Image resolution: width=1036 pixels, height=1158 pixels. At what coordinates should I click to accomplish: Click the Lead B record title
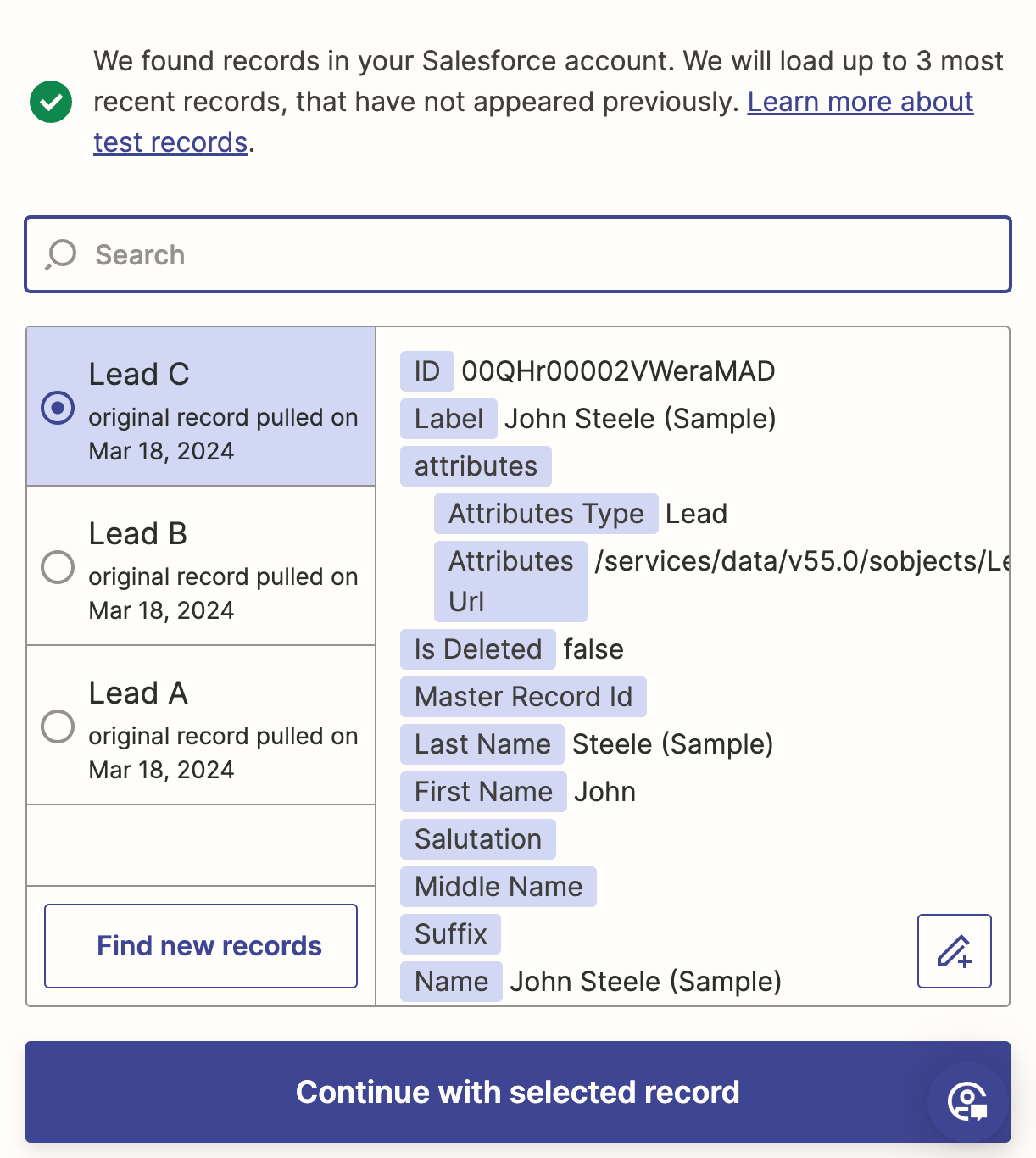tap(138, 533)
